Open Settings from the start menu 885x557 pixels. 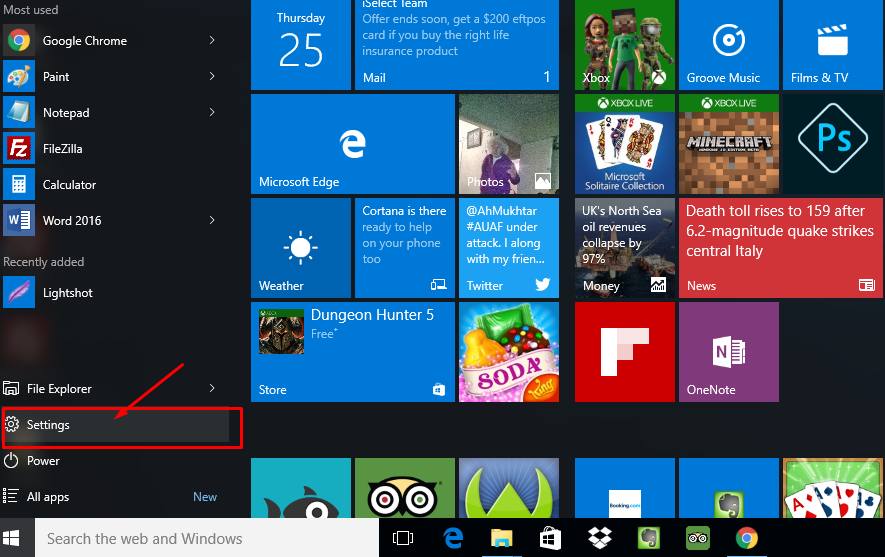point(115,425)
